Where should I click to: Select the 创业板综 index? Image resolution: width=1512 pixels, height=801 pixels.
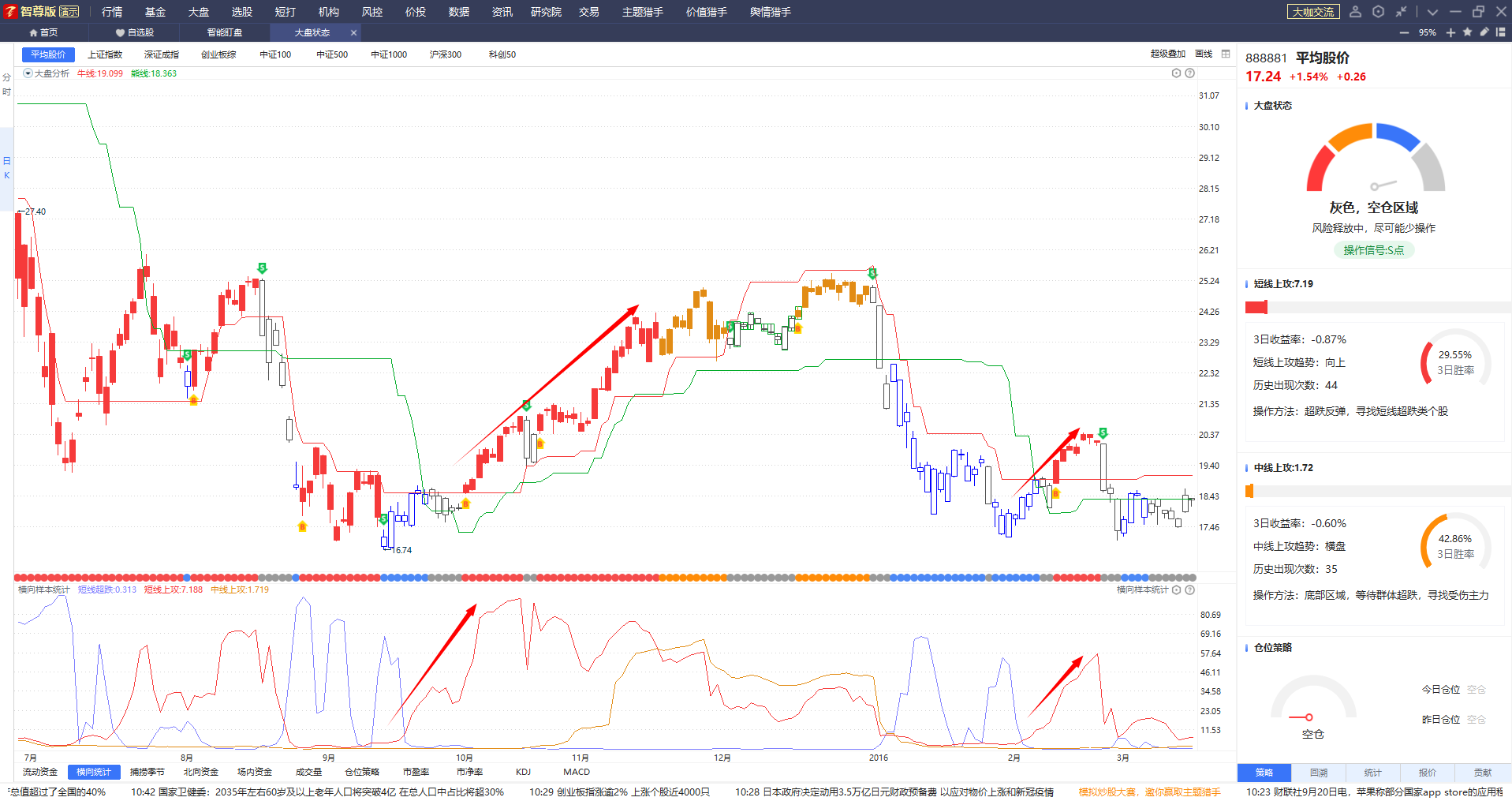(x=218, y=54)
